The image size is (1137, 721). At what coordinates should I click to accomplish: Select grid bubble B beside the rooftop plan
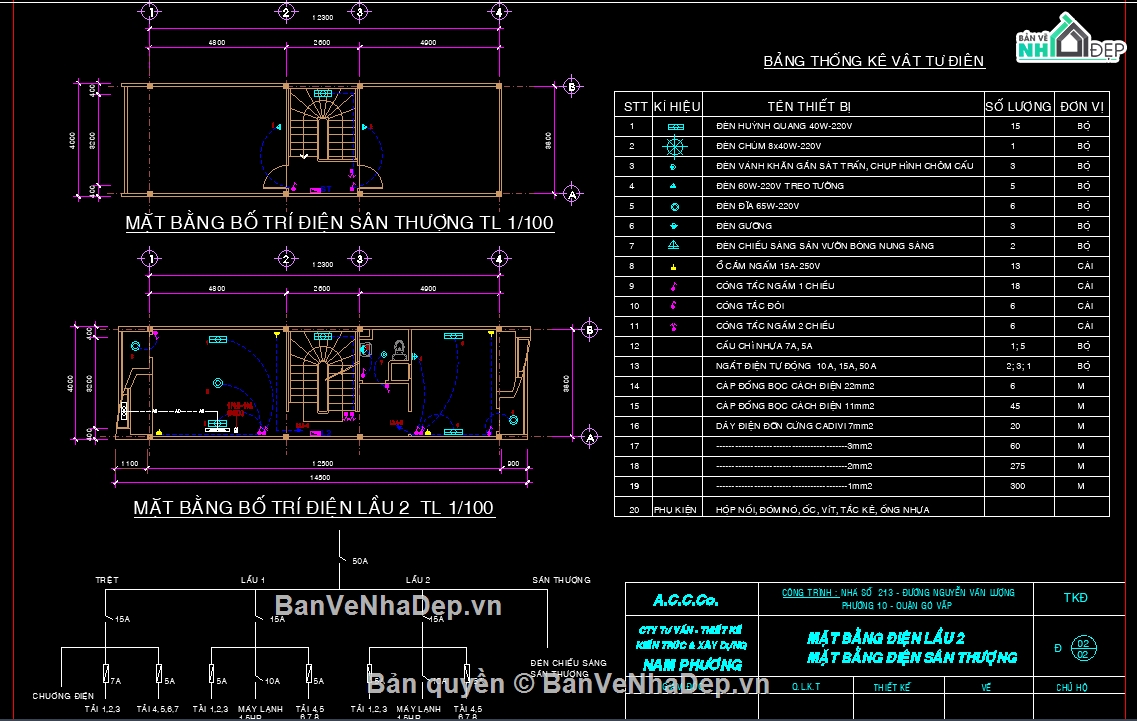[571, 87]
